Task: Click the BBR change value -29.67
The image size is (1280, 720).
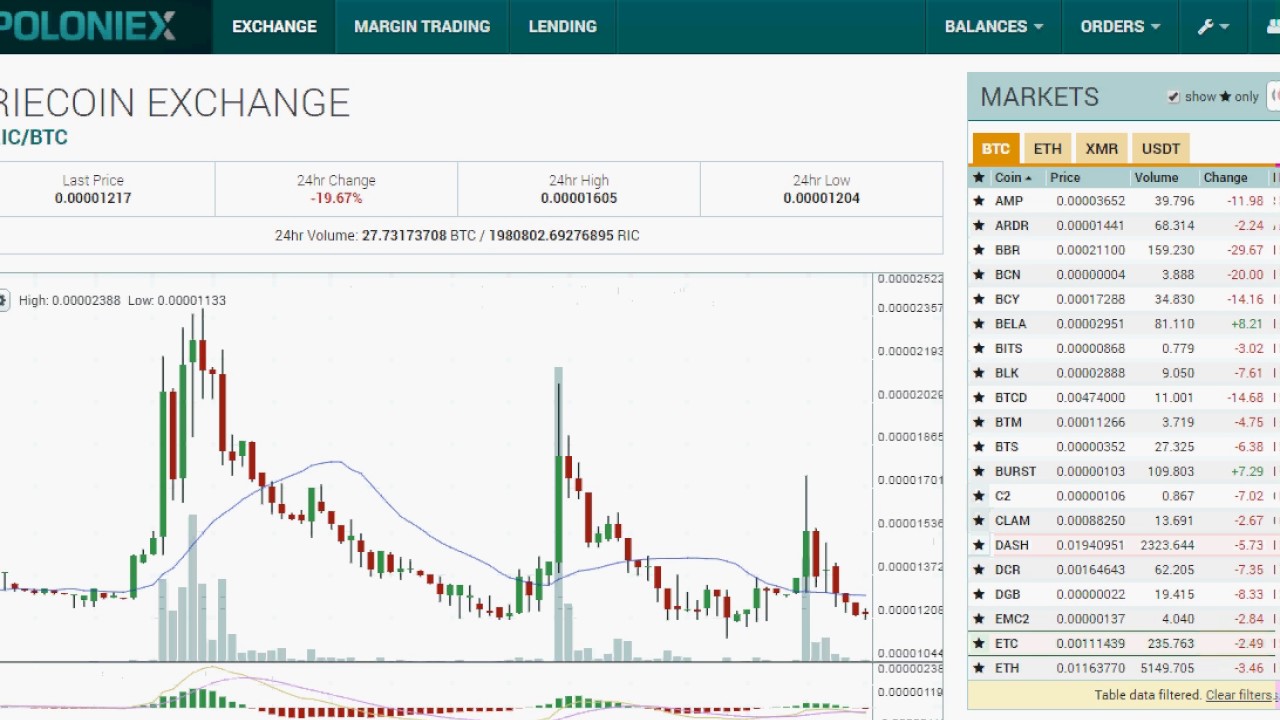Action: pyautogui.click(x=1245, y=250)
